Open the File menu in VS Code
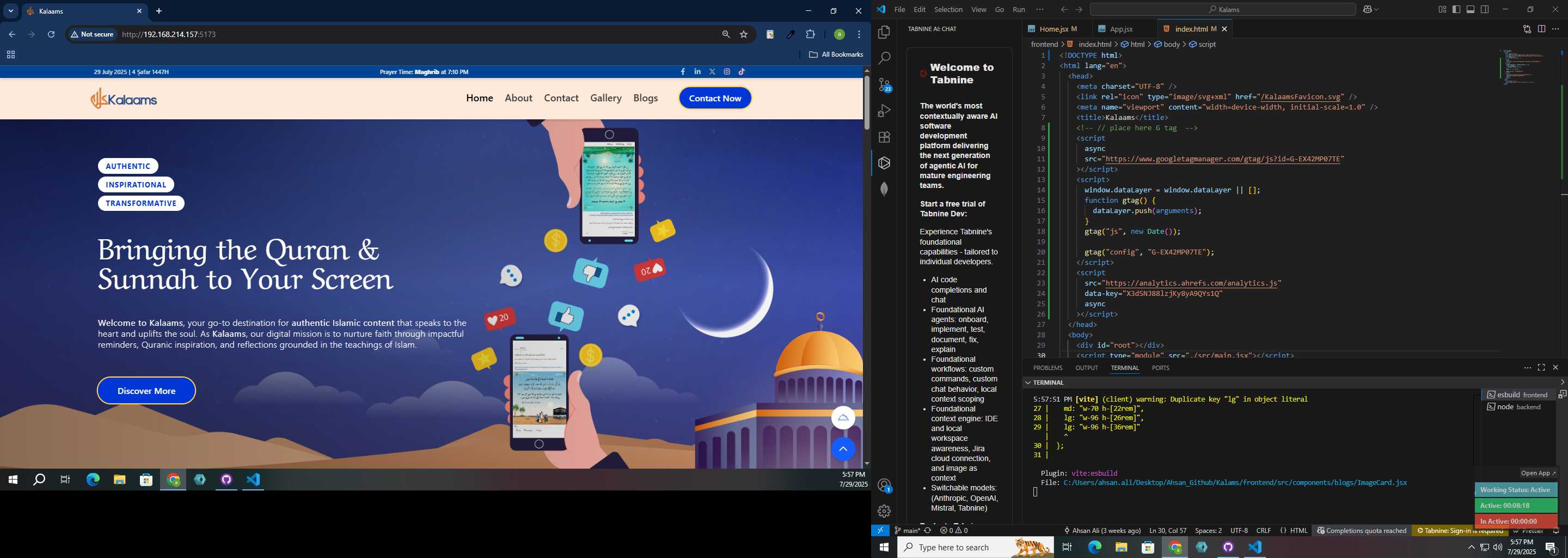 pyautogui.click(x=899, y=10)
